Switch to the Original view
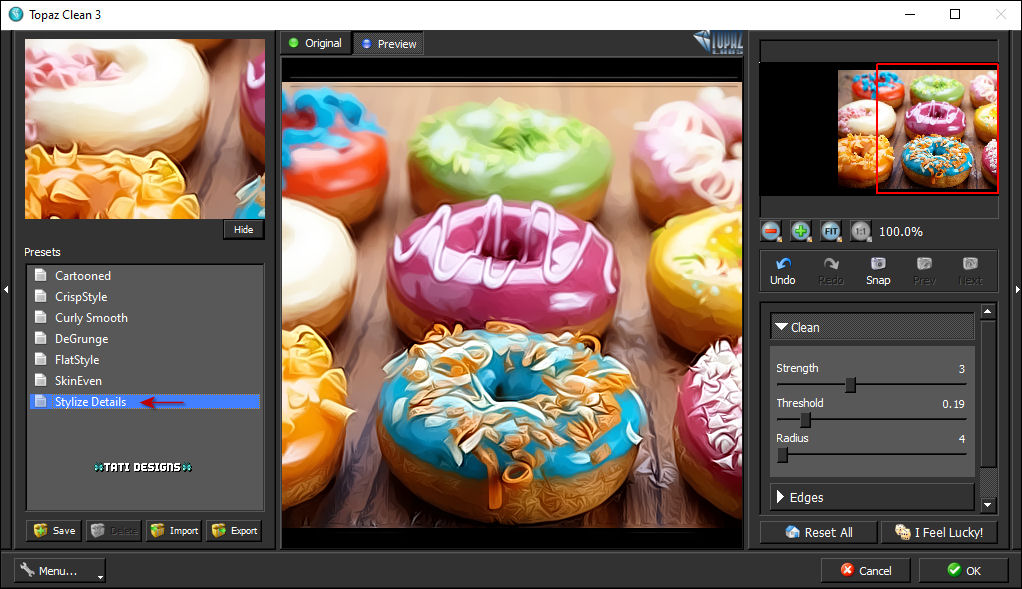 pyautogui.click(x=315, y=43)
